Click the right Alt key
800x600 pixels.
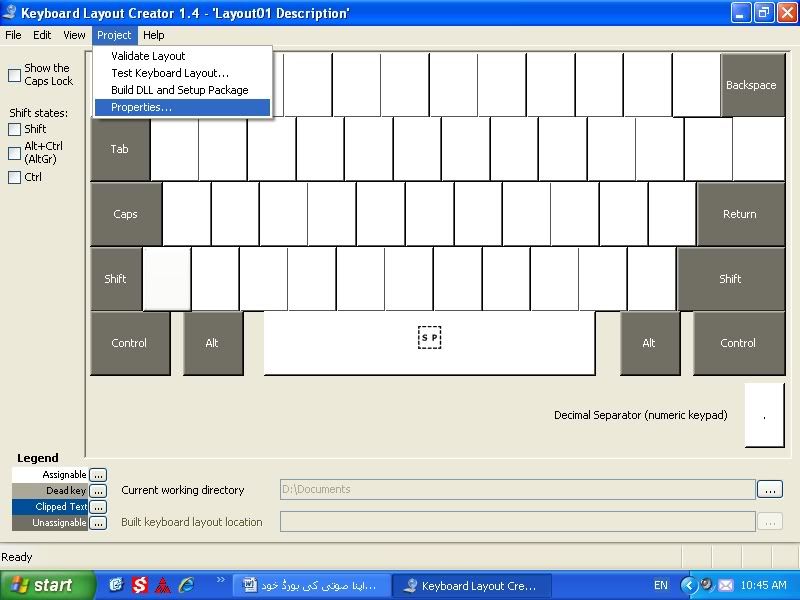649,343
